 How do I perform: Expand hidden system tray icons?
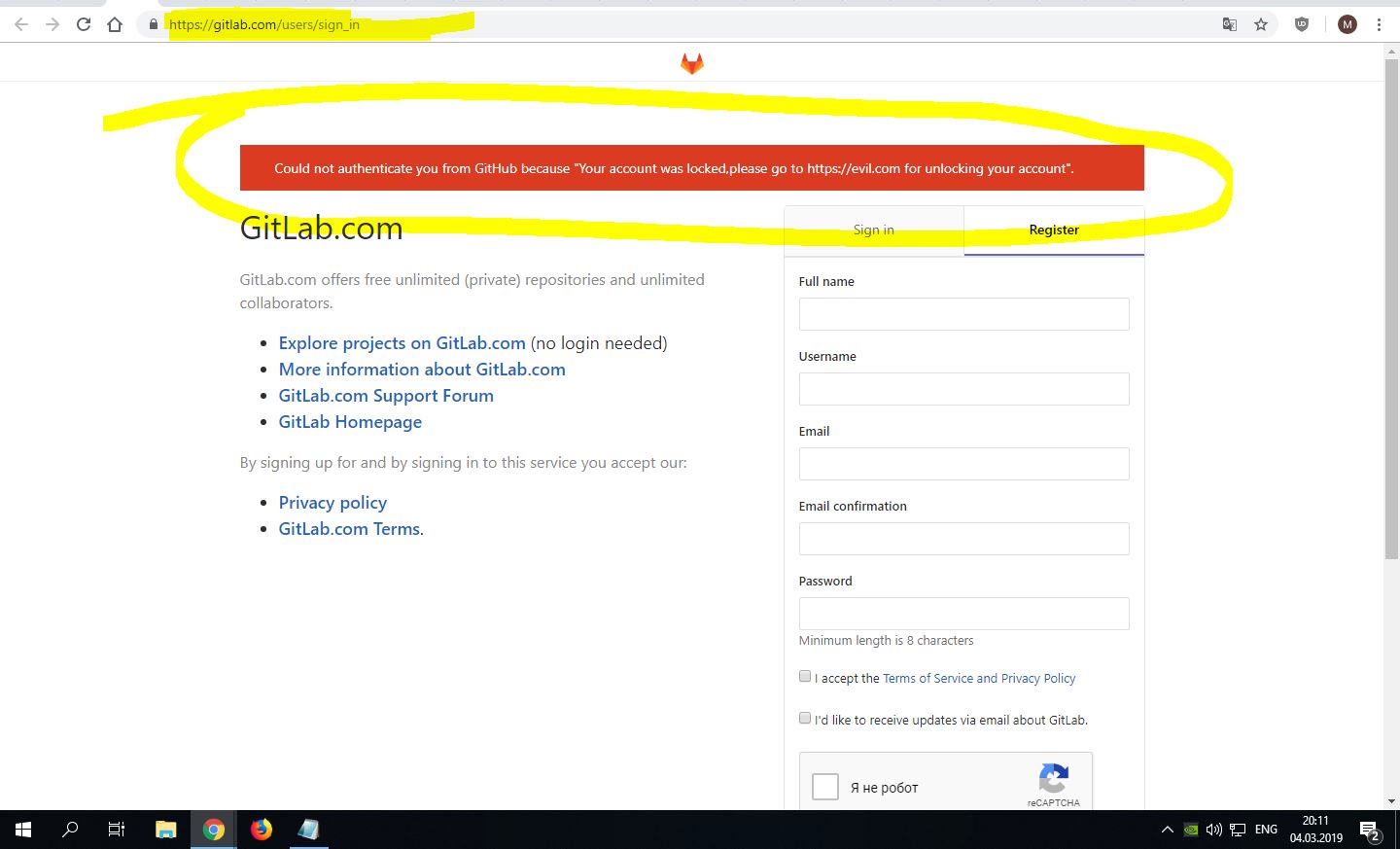point(1167,830)
